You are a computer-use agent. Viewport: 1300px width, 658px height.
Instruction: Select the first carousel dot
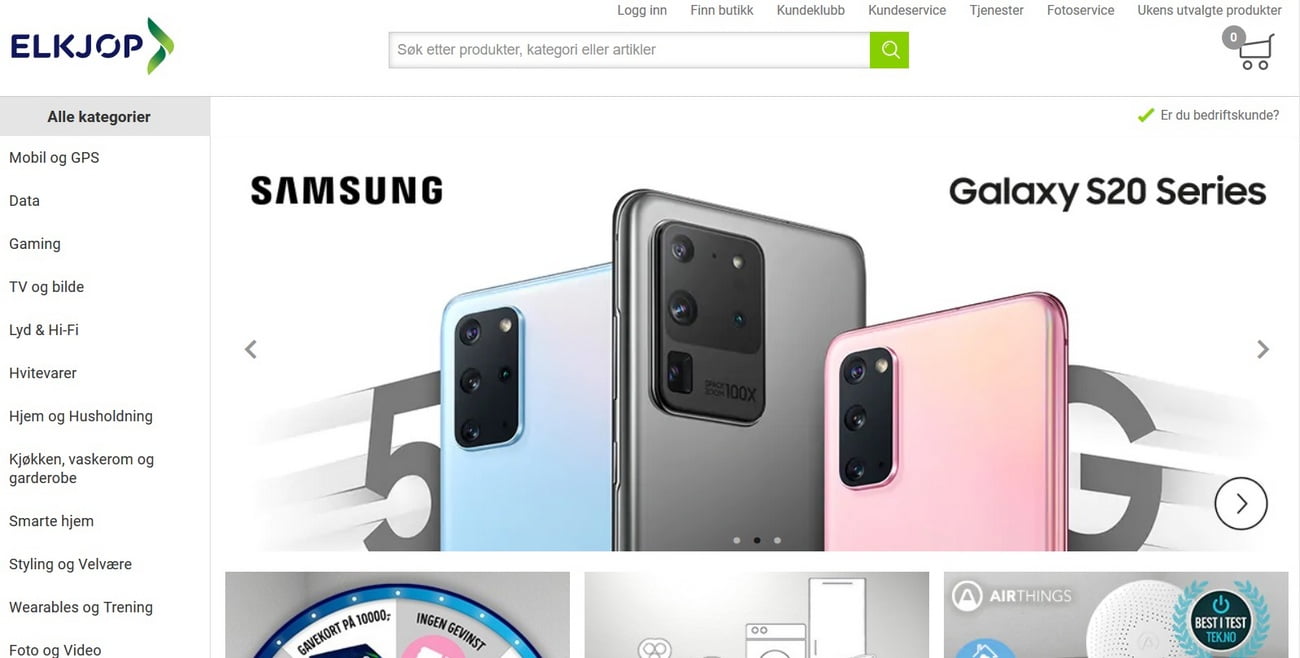(x=737, y=540)
